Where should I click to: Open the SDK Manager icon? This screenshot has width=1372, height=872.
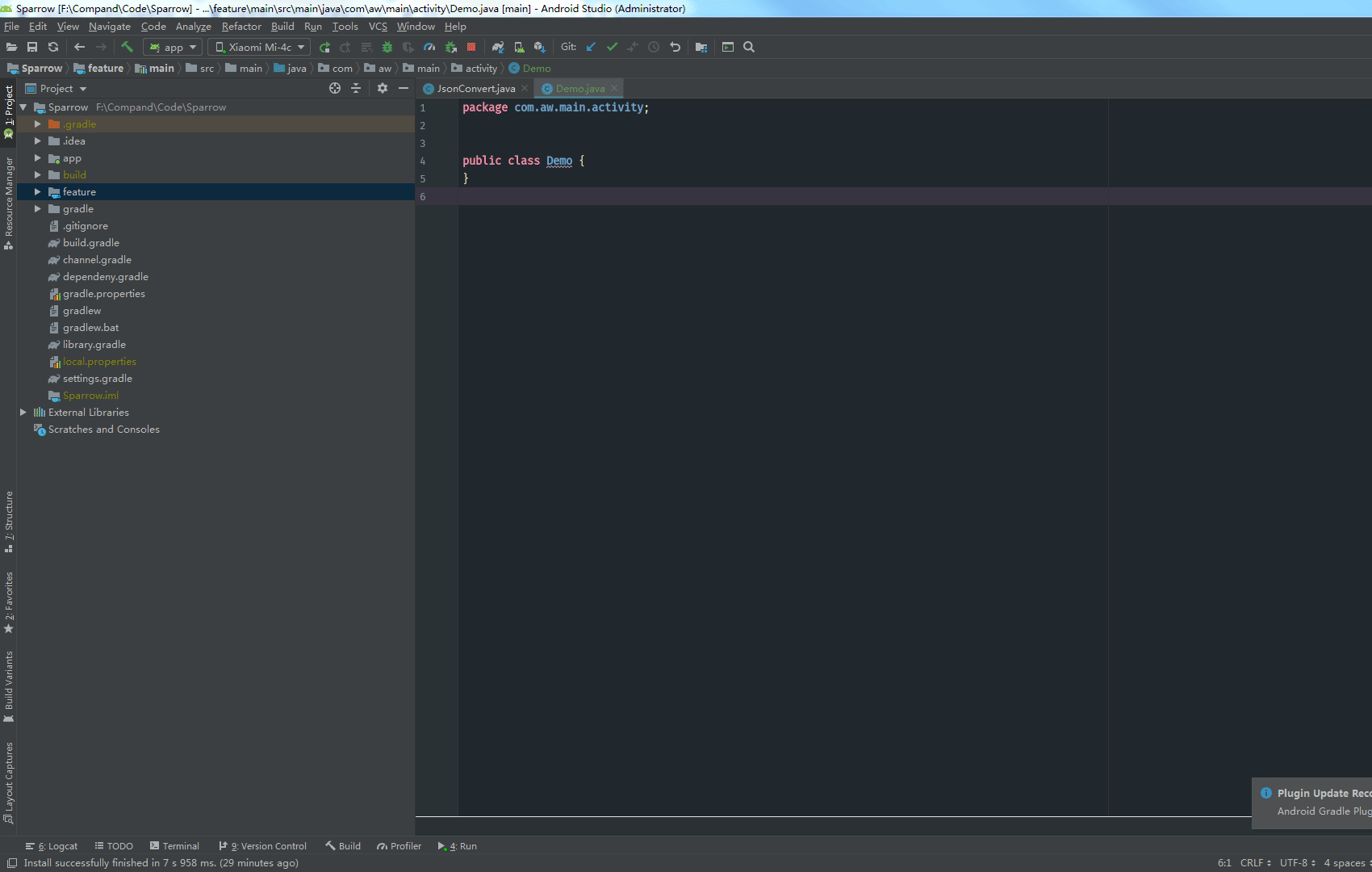point(540,47)
